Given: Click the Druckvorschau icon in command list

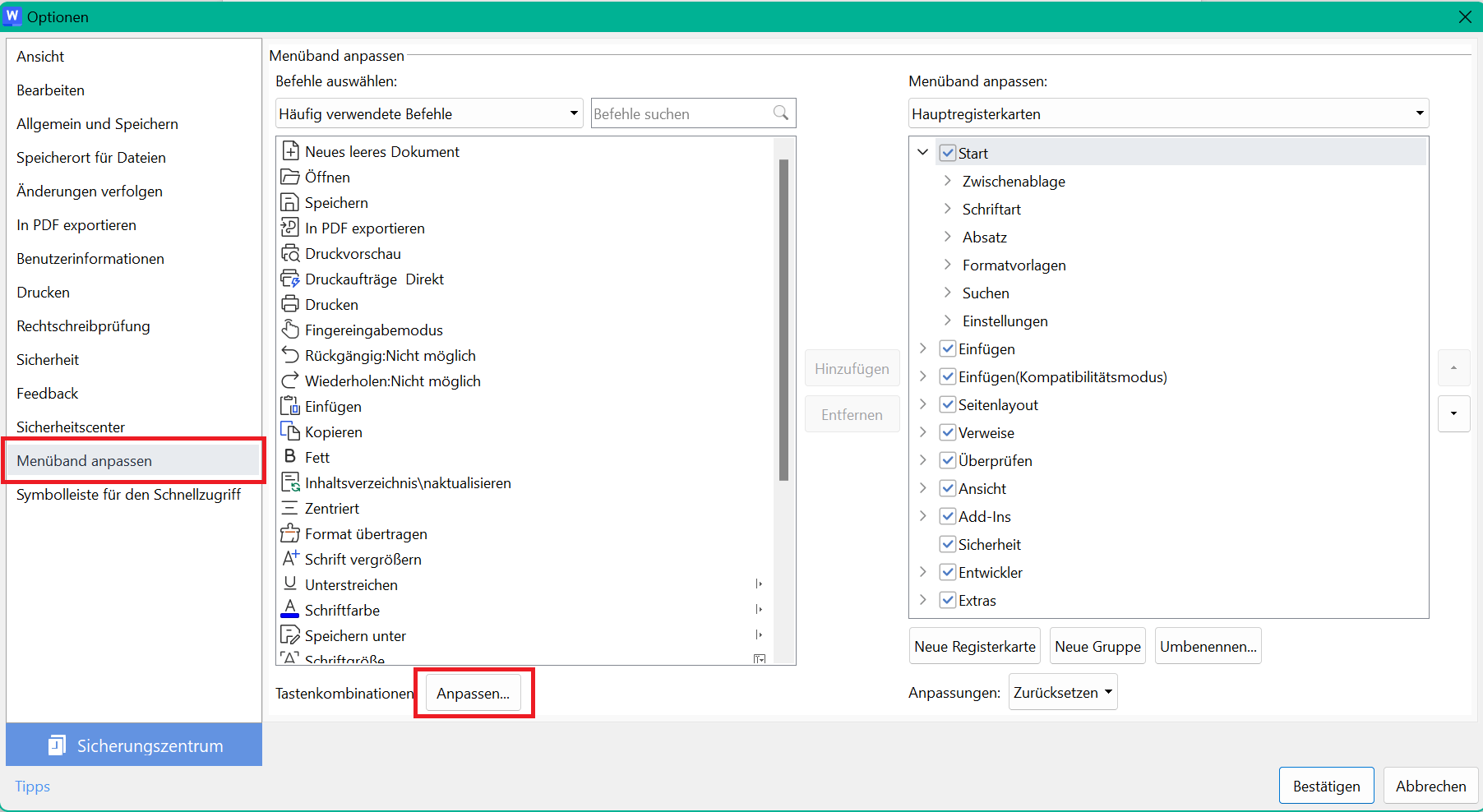Looking at the screenshot, I should 290,253.
